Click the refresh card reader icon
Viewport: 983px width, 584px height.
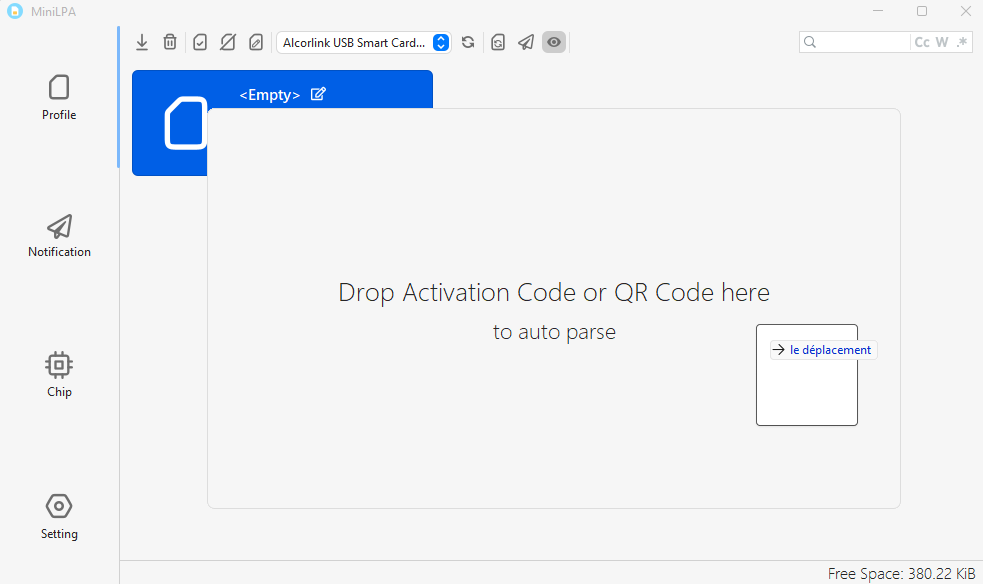[x=468, y=42]
